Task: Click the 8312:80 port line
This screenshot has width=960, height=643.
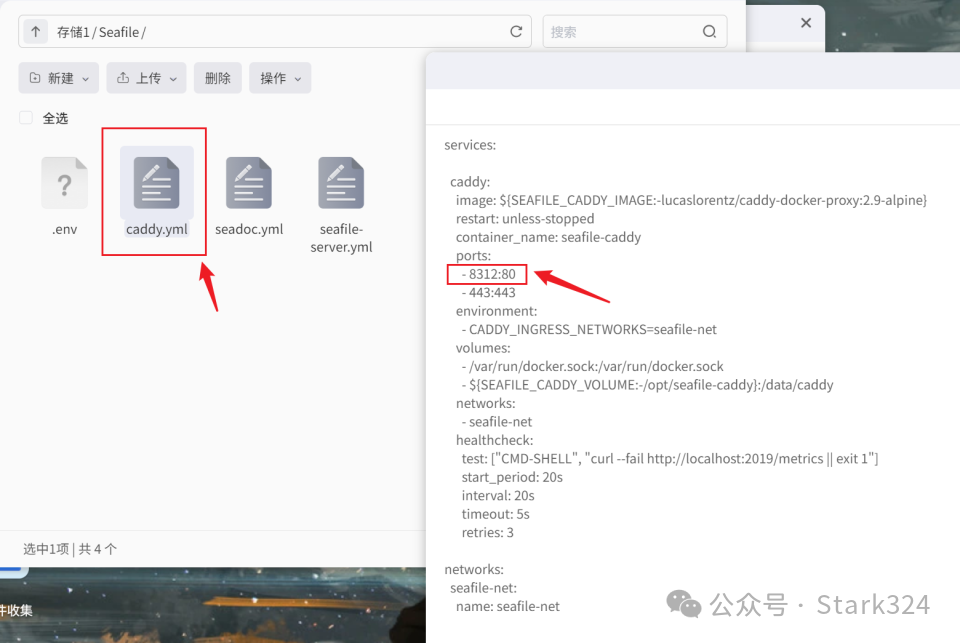Action: (488, 274)
